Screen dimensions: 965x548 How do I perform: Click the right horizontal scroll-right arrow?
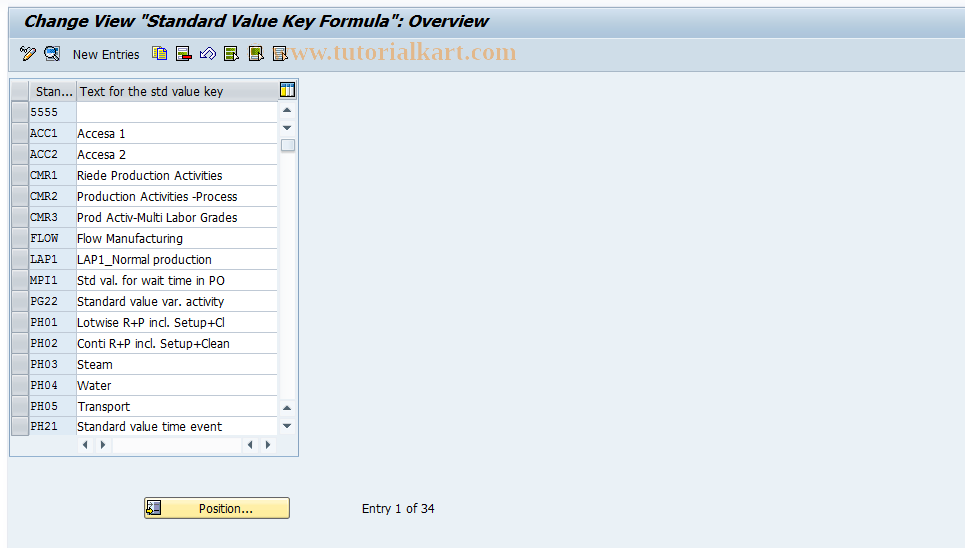pyautogui.click(x=268, y=445)
